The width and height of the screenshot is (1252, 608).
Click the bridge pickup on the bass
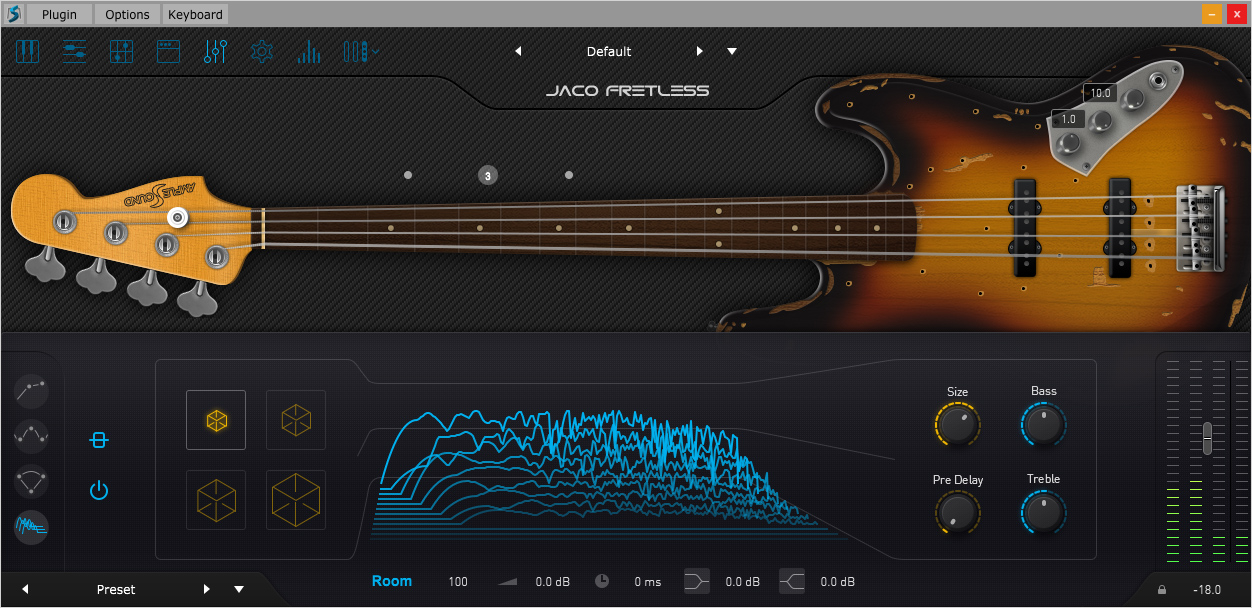pyautogui.click(x=1119, y=227)
